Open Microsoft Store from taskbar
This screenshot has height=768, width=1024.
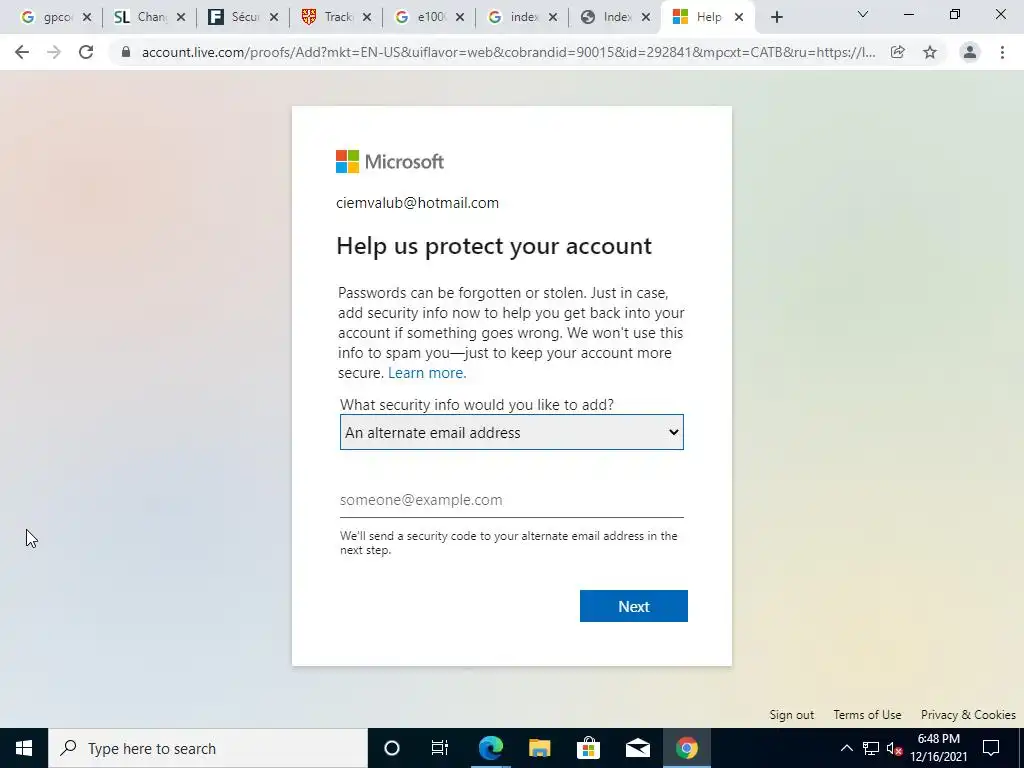(588, 748)
